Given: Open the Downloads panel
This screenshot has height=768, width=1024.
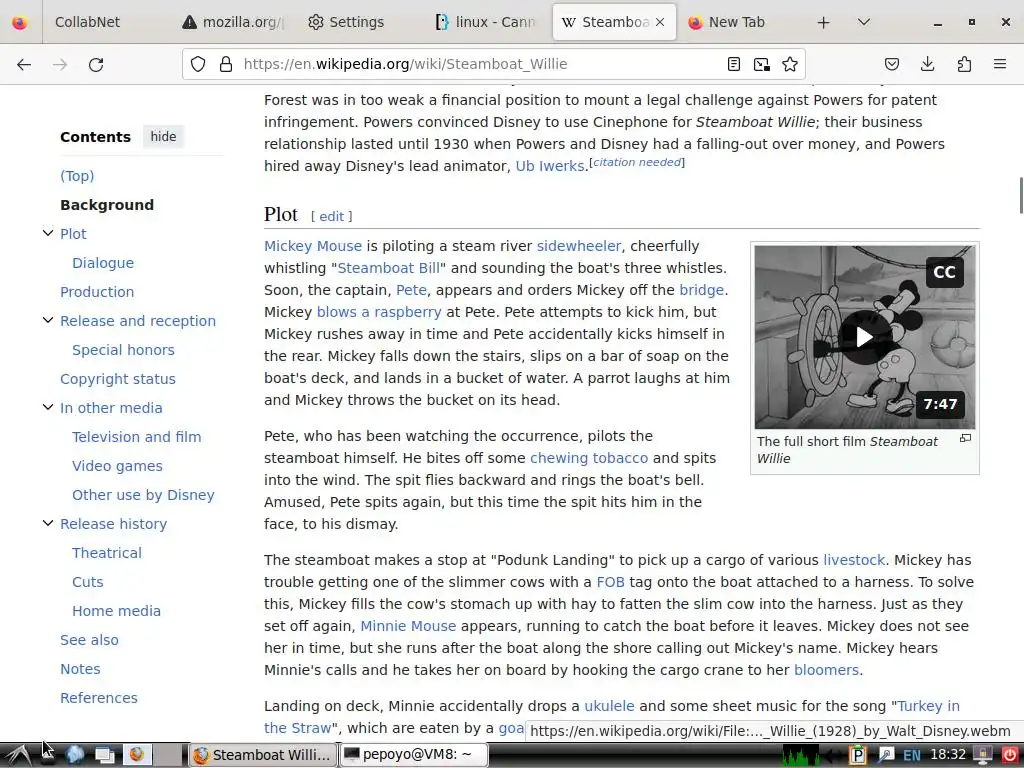Looking at the screenshot, I should tap(927, 64).
